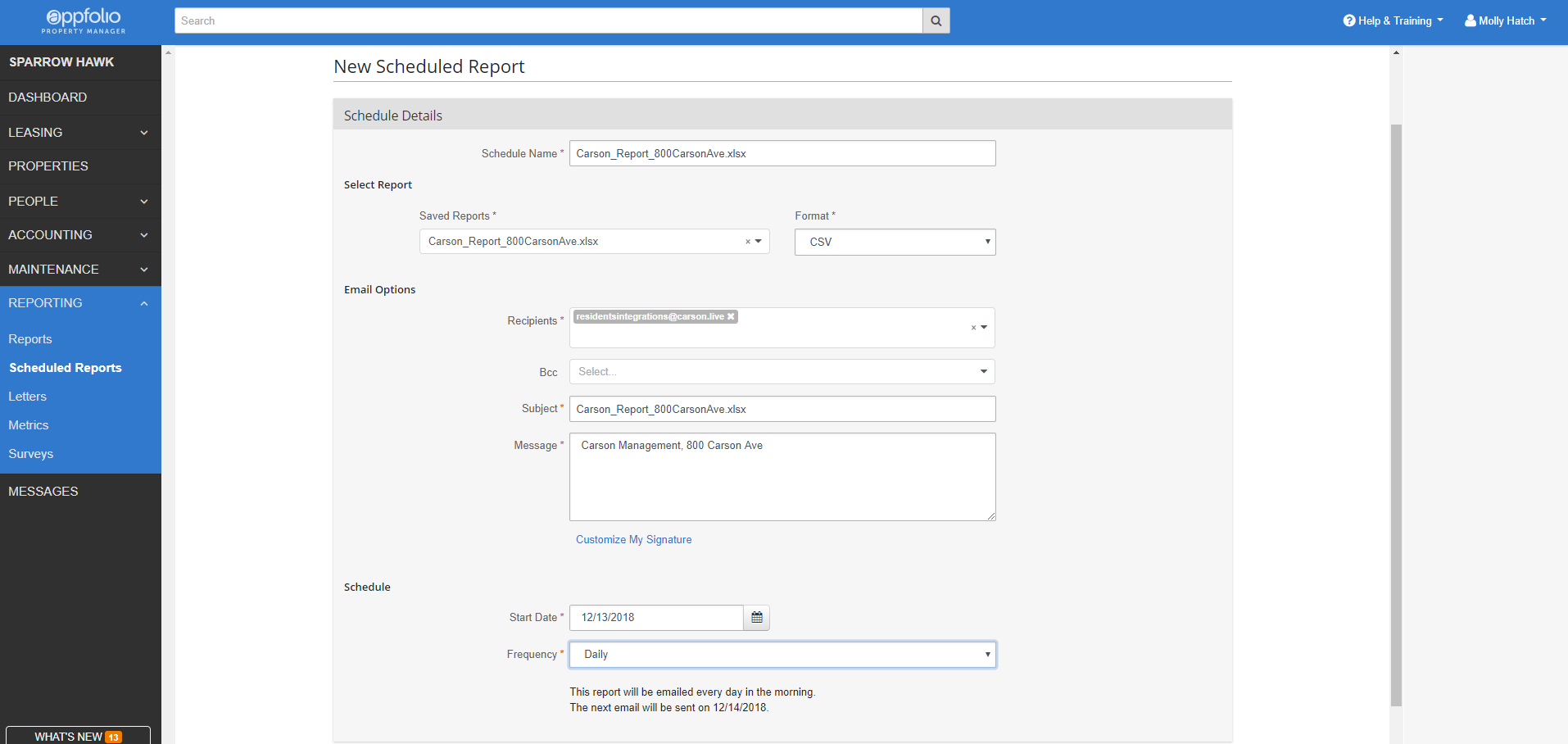Open the Frequency Daily dropdown
The height and width of the screenshot is (744, 1568).
[x=782, y=655]
